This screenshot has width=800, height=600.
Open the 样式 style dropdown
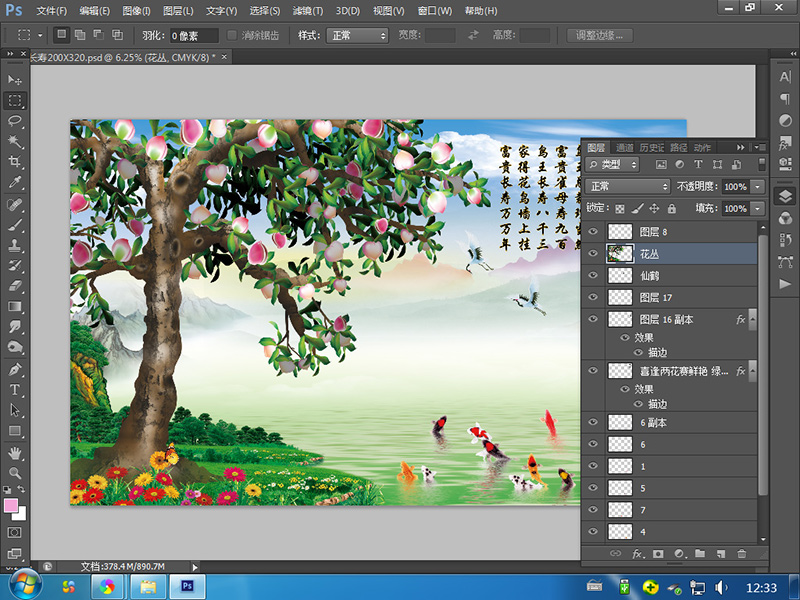pos(357,35)
